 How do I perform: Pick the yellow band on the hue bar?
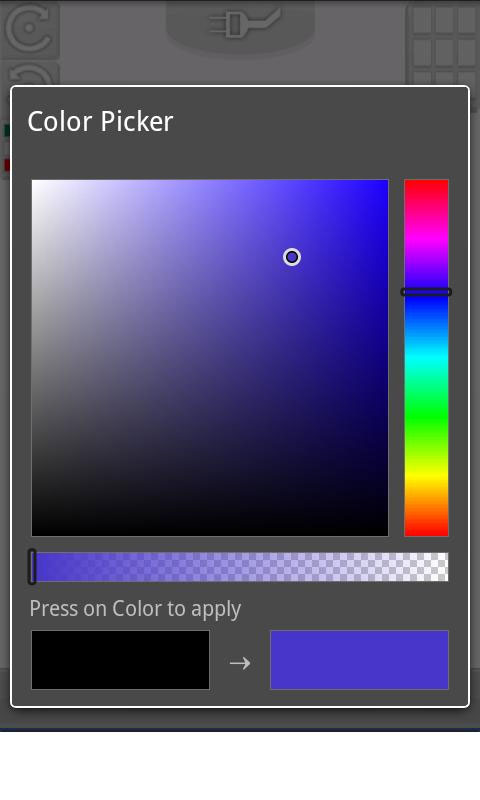click(x=426, y=477)
